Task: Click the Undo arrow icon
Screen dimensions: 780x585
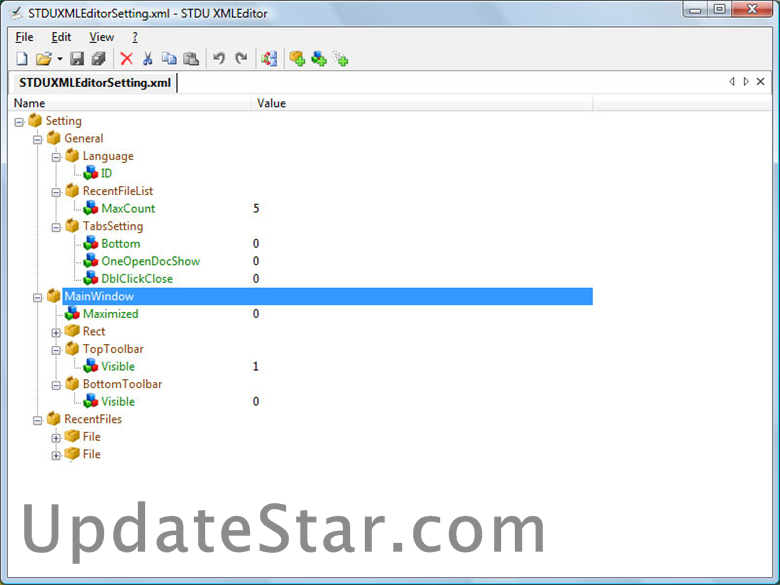Action: coord(219,59)
